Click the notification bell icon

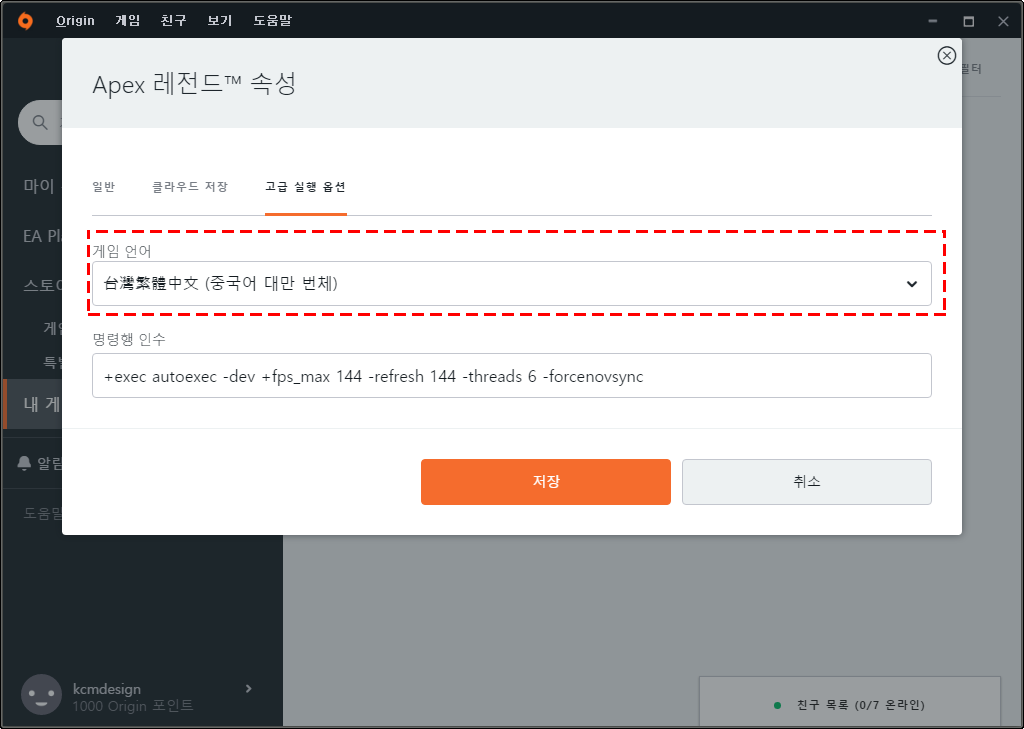(x=24, y=463)
